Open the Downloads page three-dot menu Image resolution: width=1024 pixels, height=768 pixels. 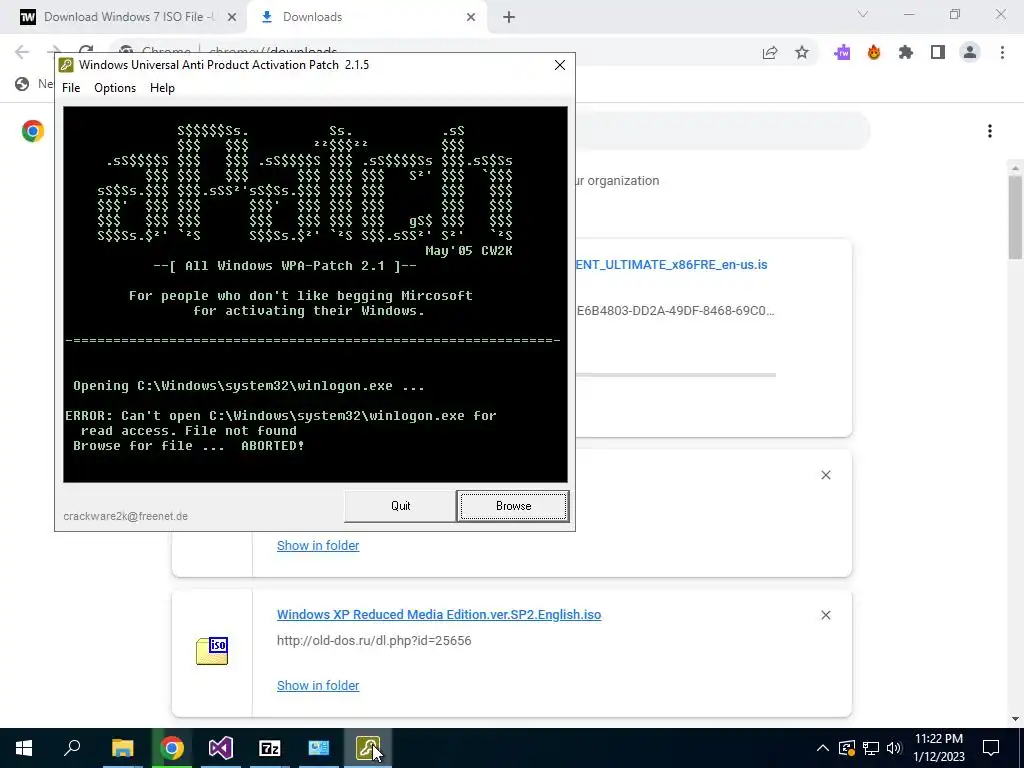[x=990, y=131]
